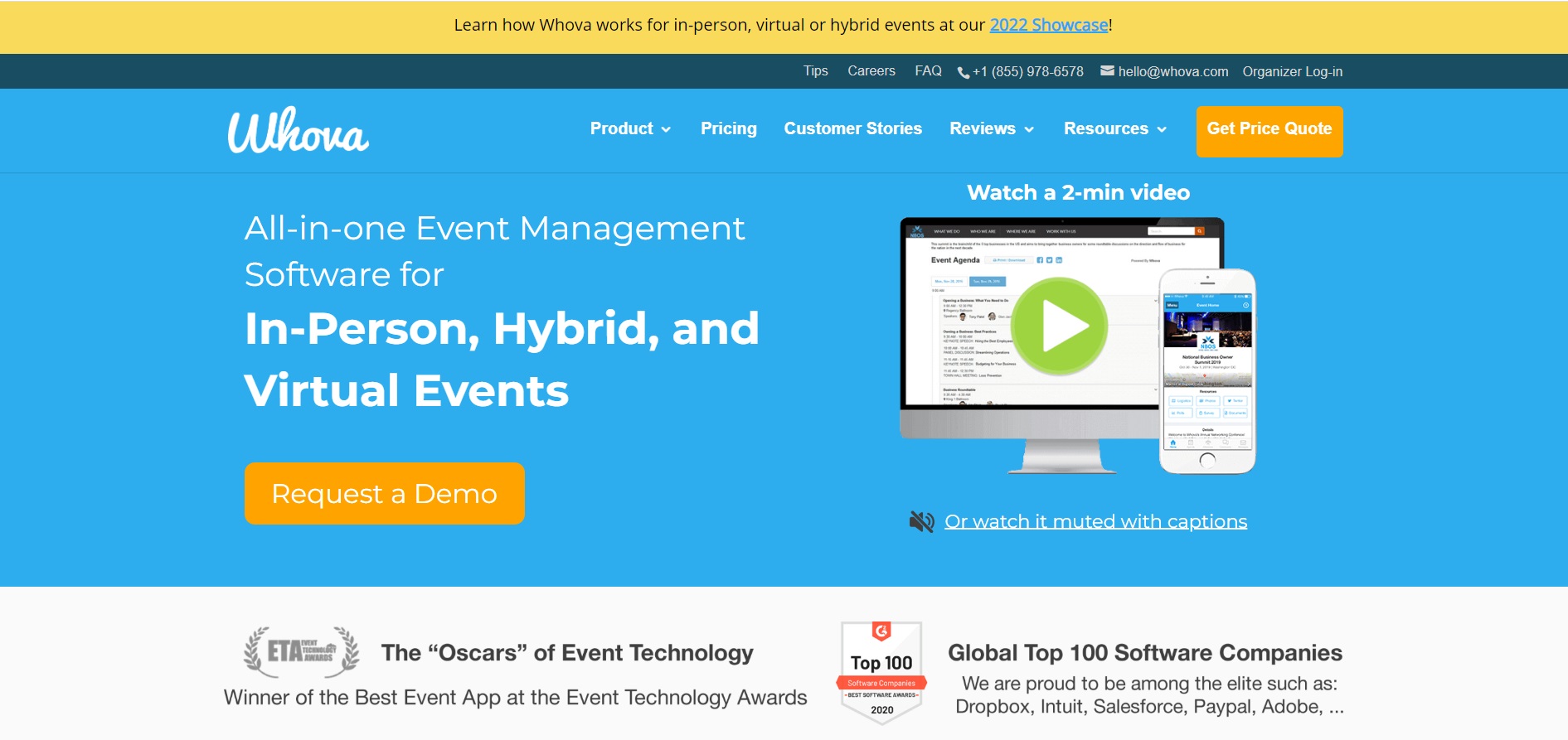Watch it muted with captions link
Image resolution: width=1568 pixels, height=740 pixels.
(1095, 521)
